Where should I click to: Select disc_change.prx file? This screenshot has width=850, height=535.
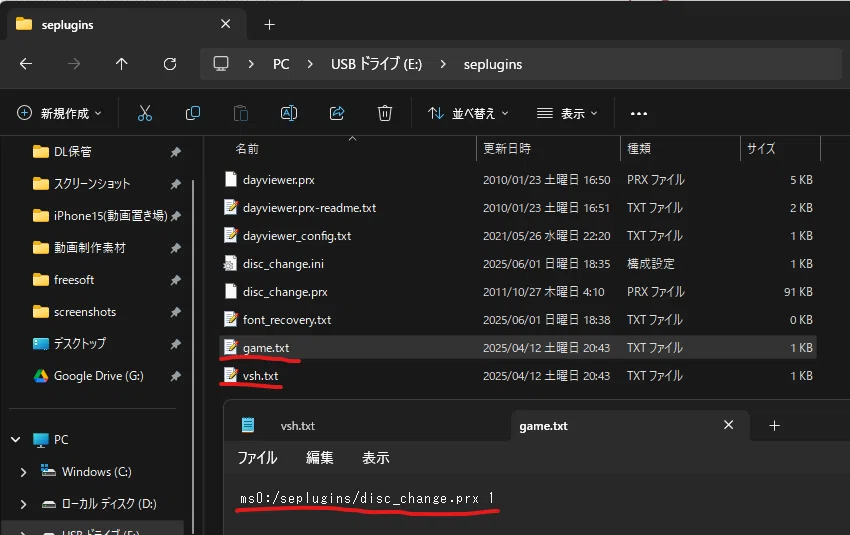click(x=285, y=292)
